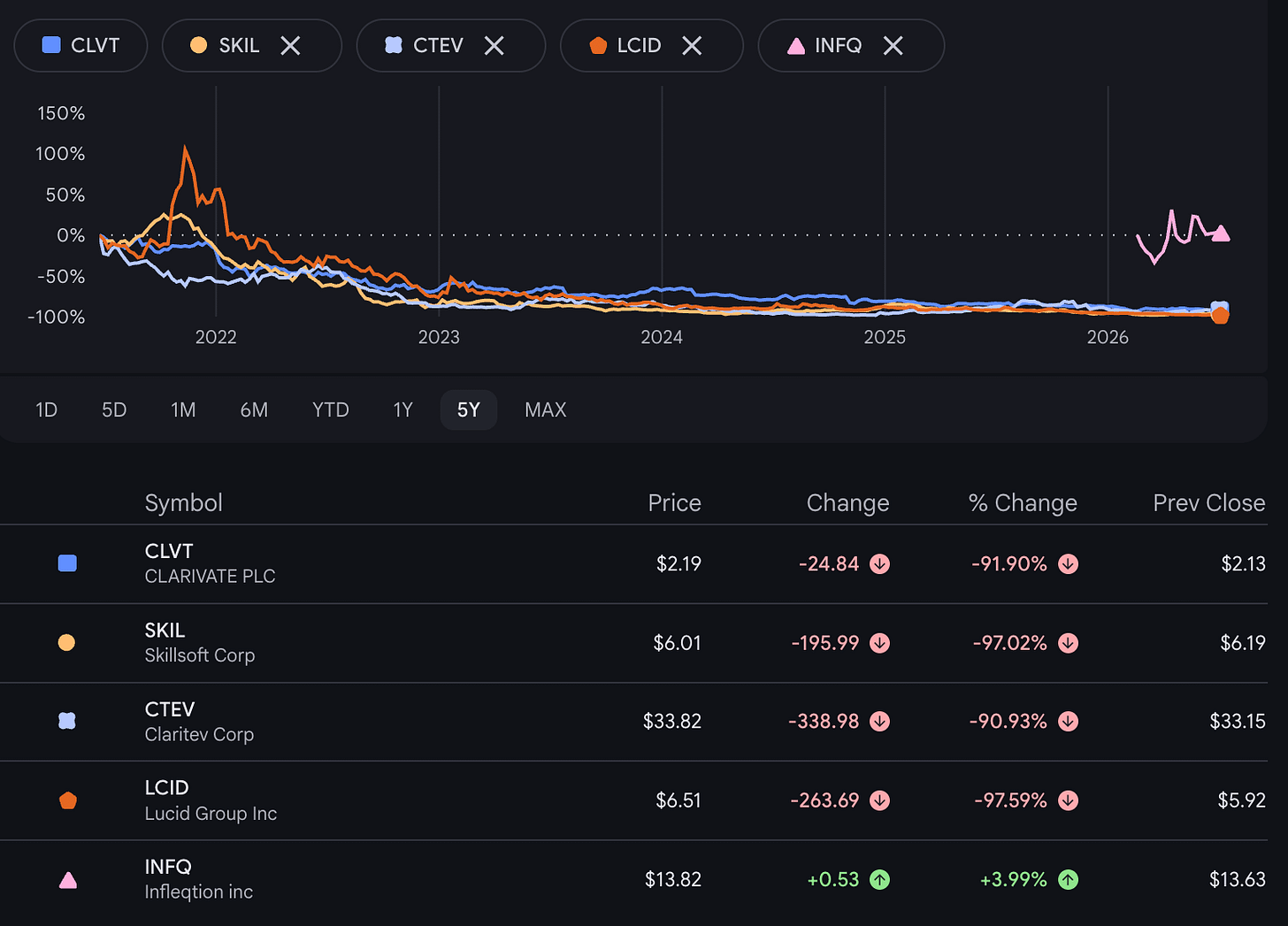The width and height of the screenshot is (1288, 926).
Task: Click the Infleqtion inc company name
Action: (199, 892)
